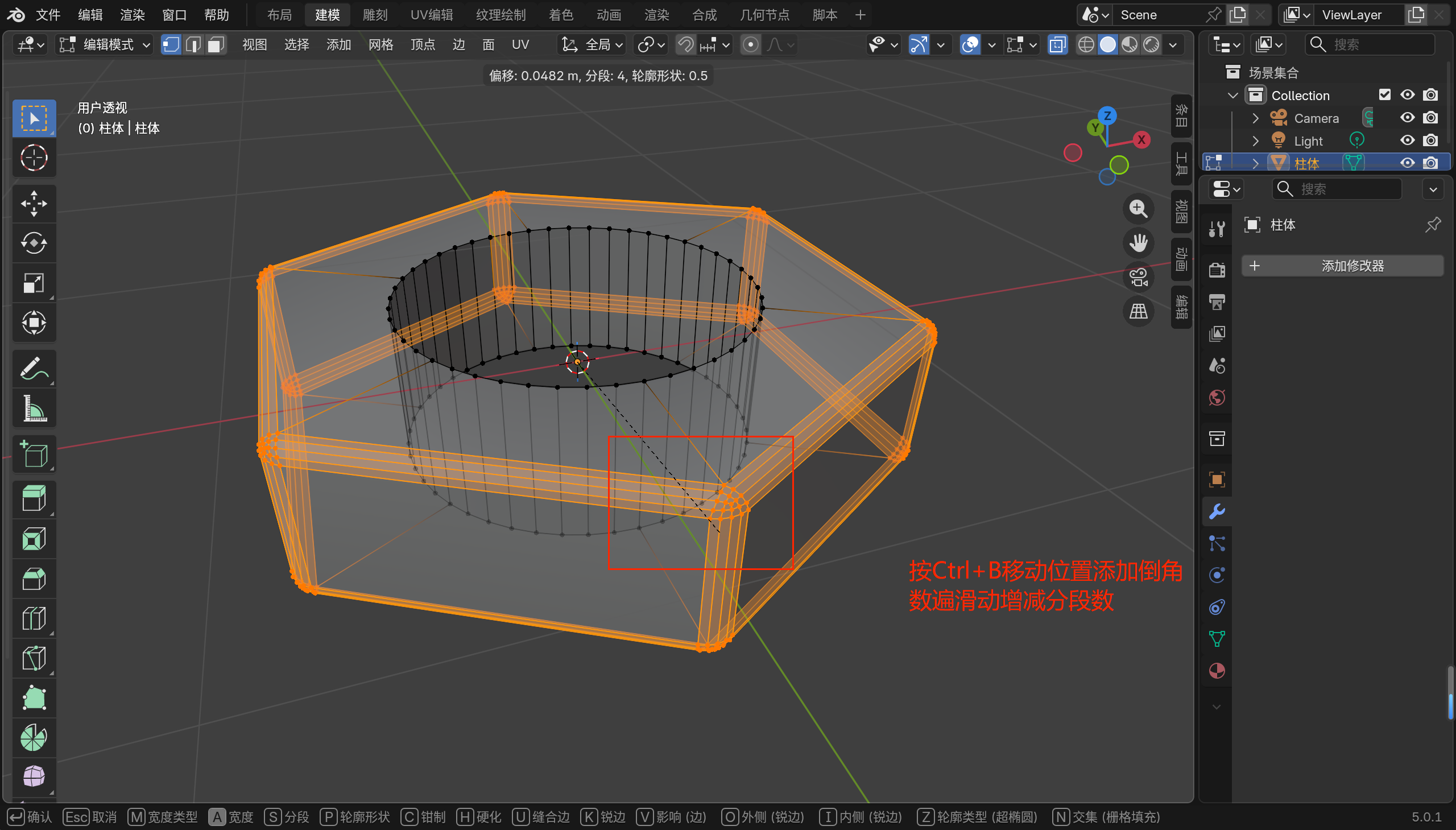Activate the Annotate pencil tool

[34, 369]
